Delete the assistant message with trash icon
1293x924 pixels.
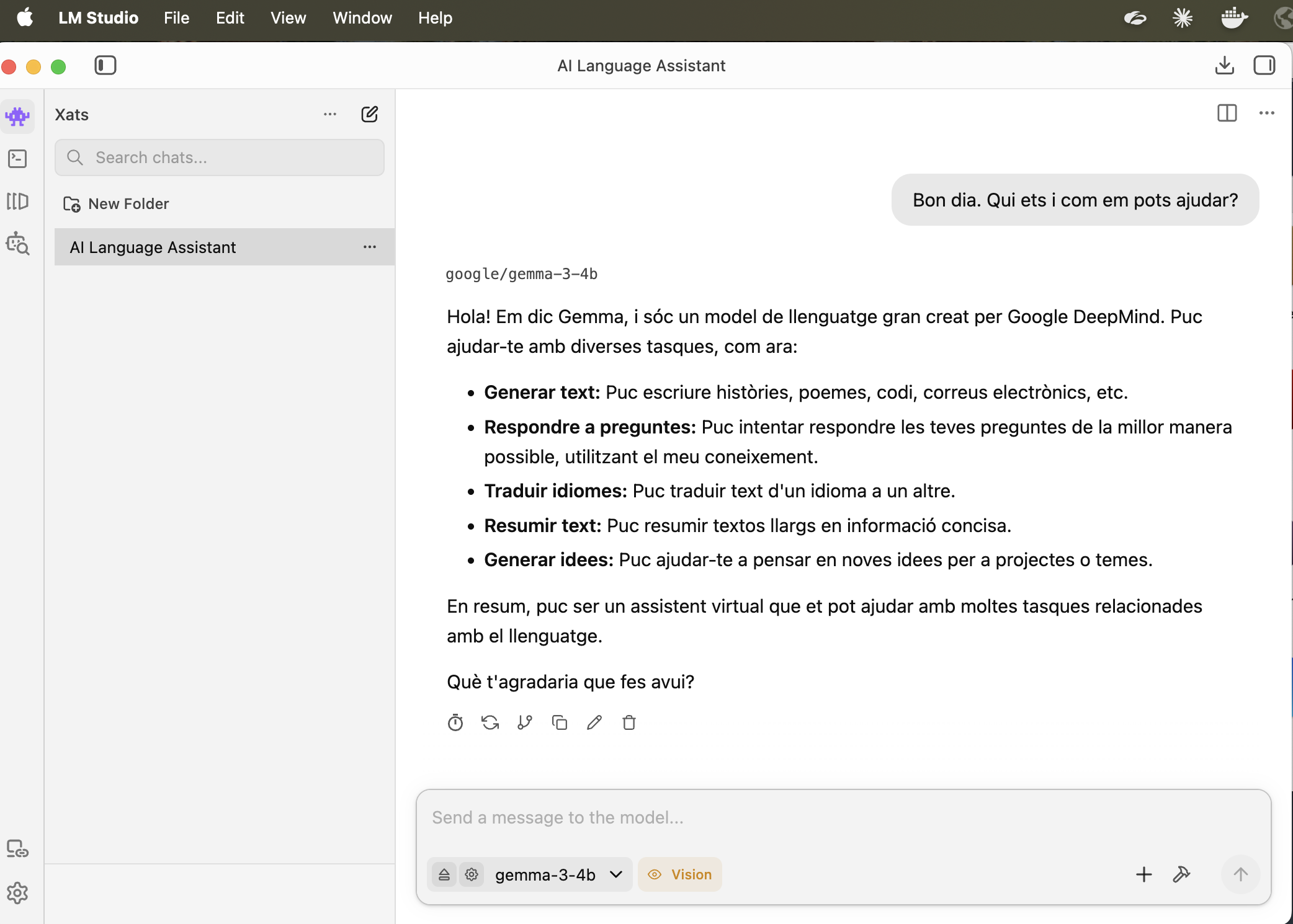[x=629, y=722]
